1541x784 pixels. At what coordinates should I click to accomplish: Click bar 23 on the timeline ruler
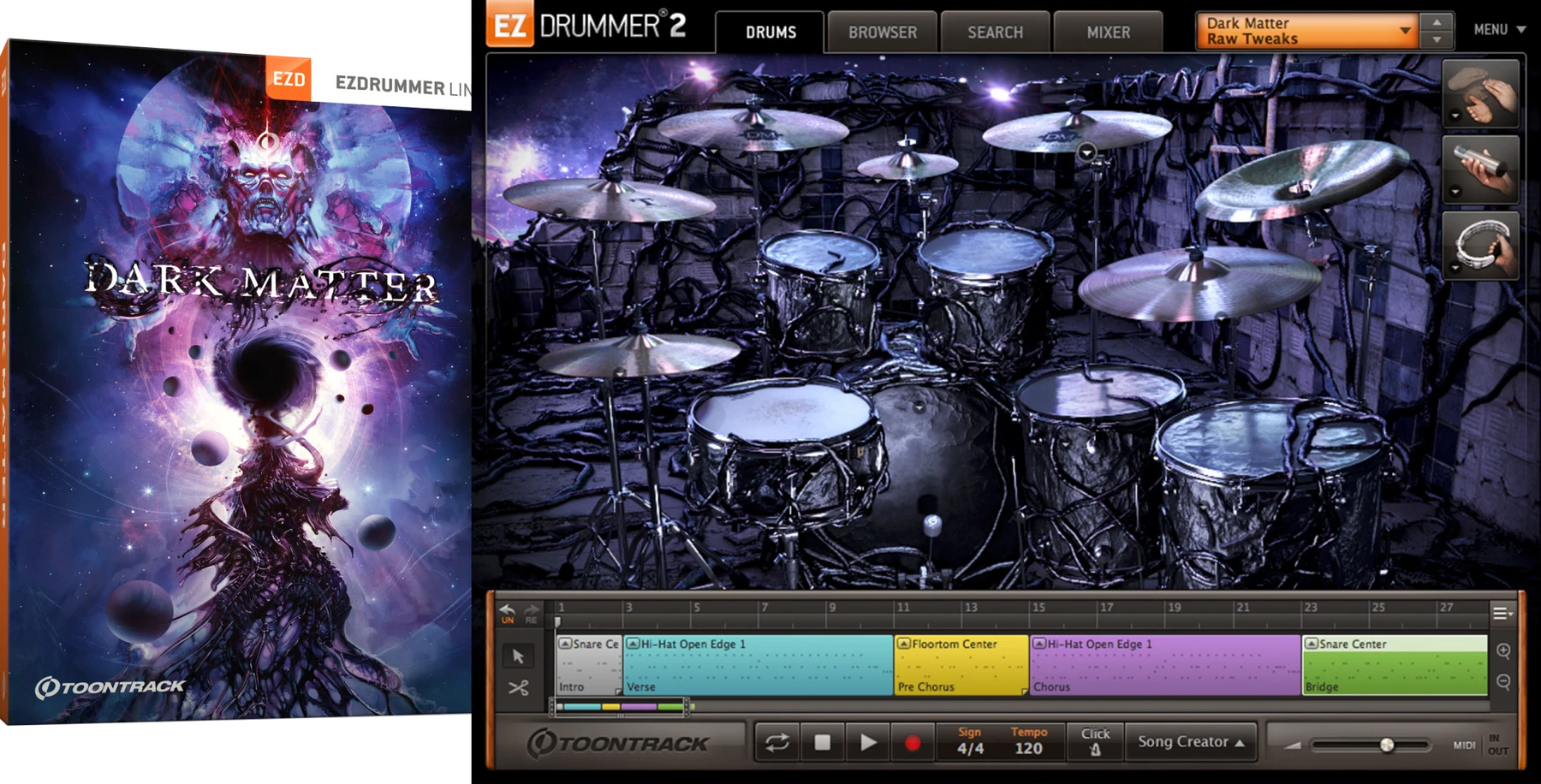(1311, 607)
